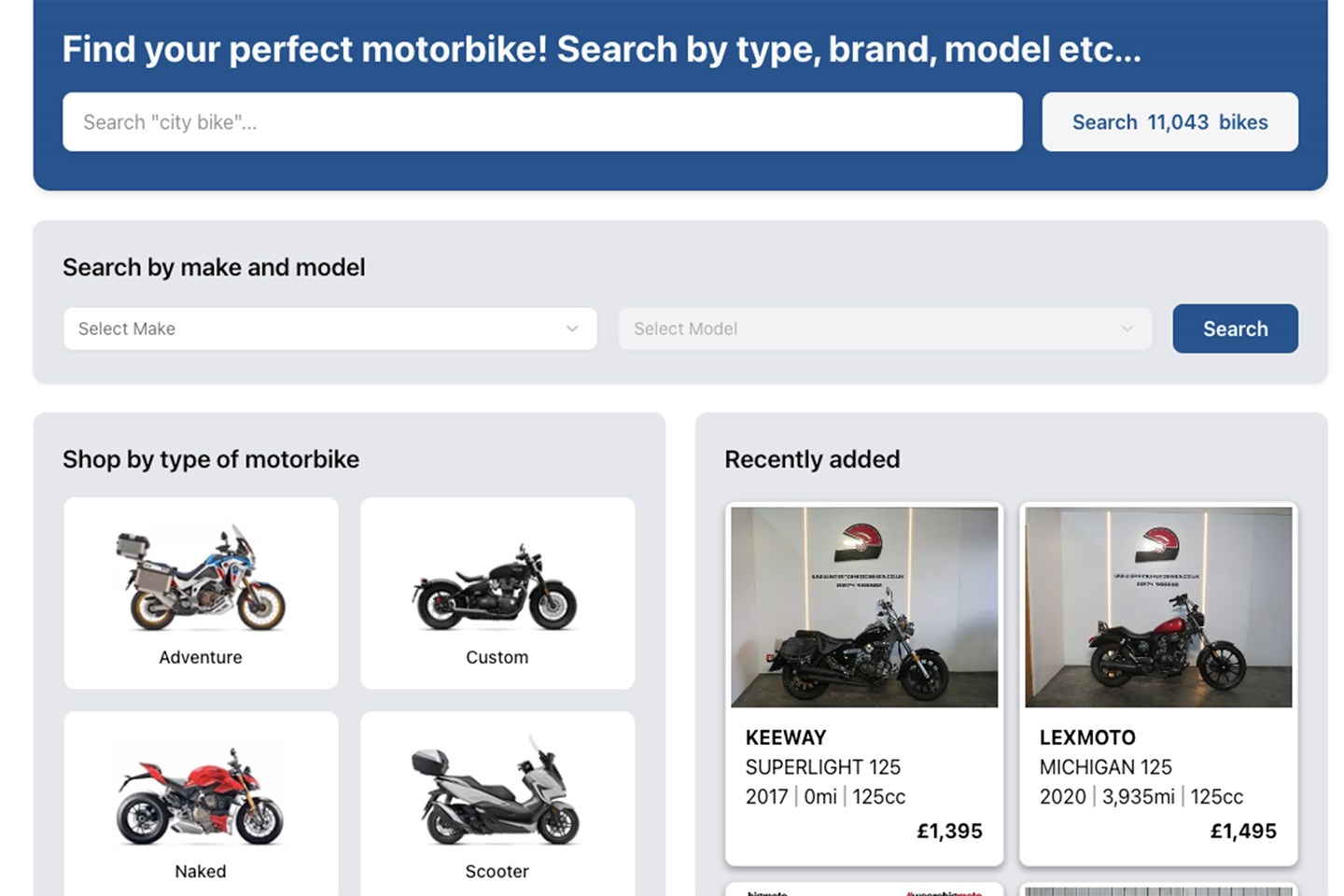Click the Naked motorbike image

pos(201,798)
